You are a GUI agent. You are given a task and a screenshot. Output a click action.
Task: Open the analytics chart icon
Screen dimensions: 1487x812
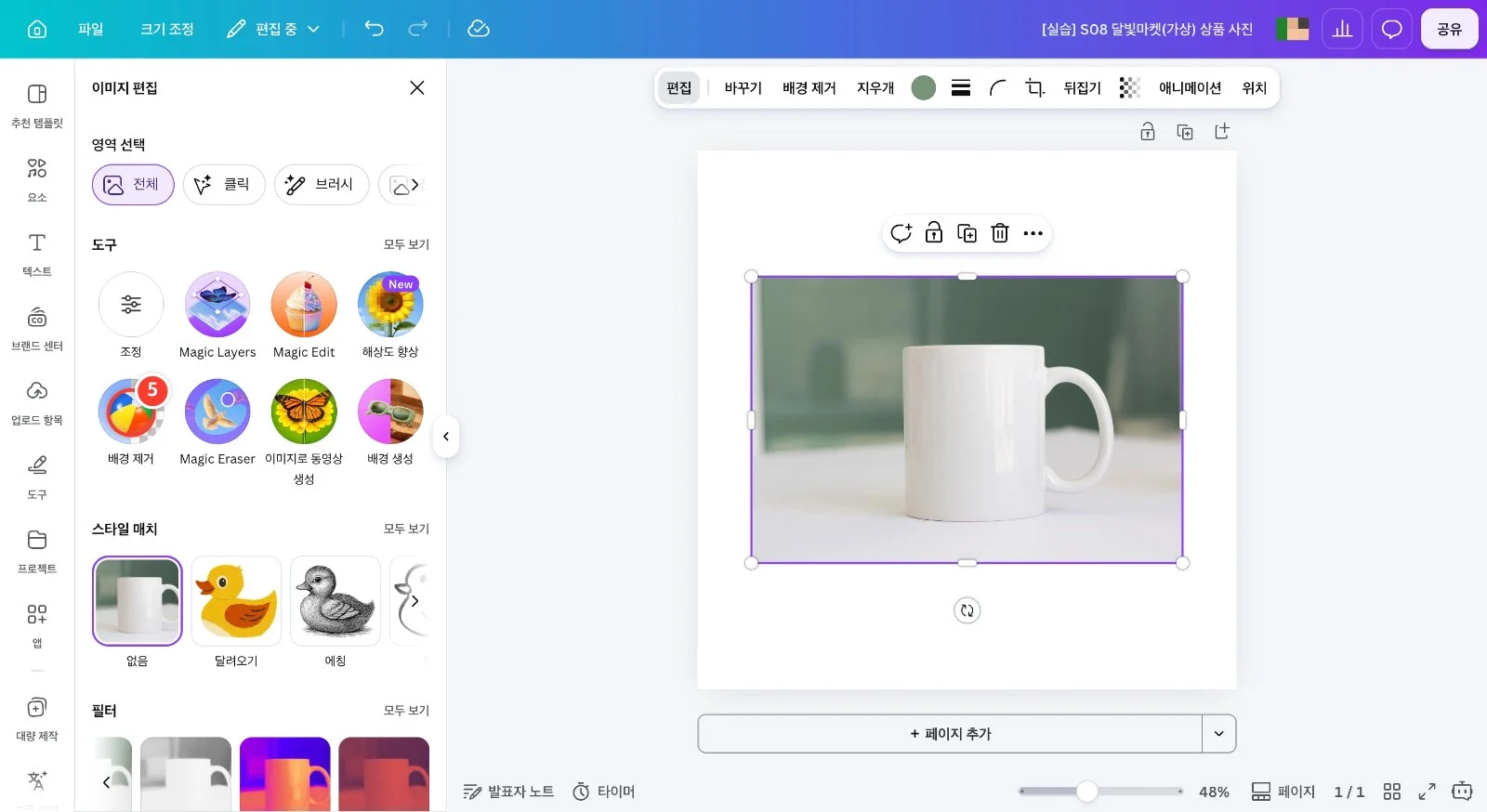click(1342, 29)
